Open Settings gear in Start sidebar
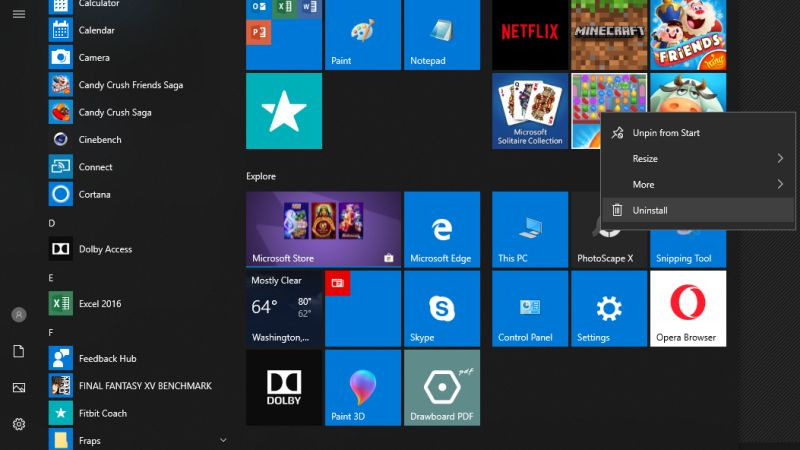The image size is (800, 450). (19, 424)
